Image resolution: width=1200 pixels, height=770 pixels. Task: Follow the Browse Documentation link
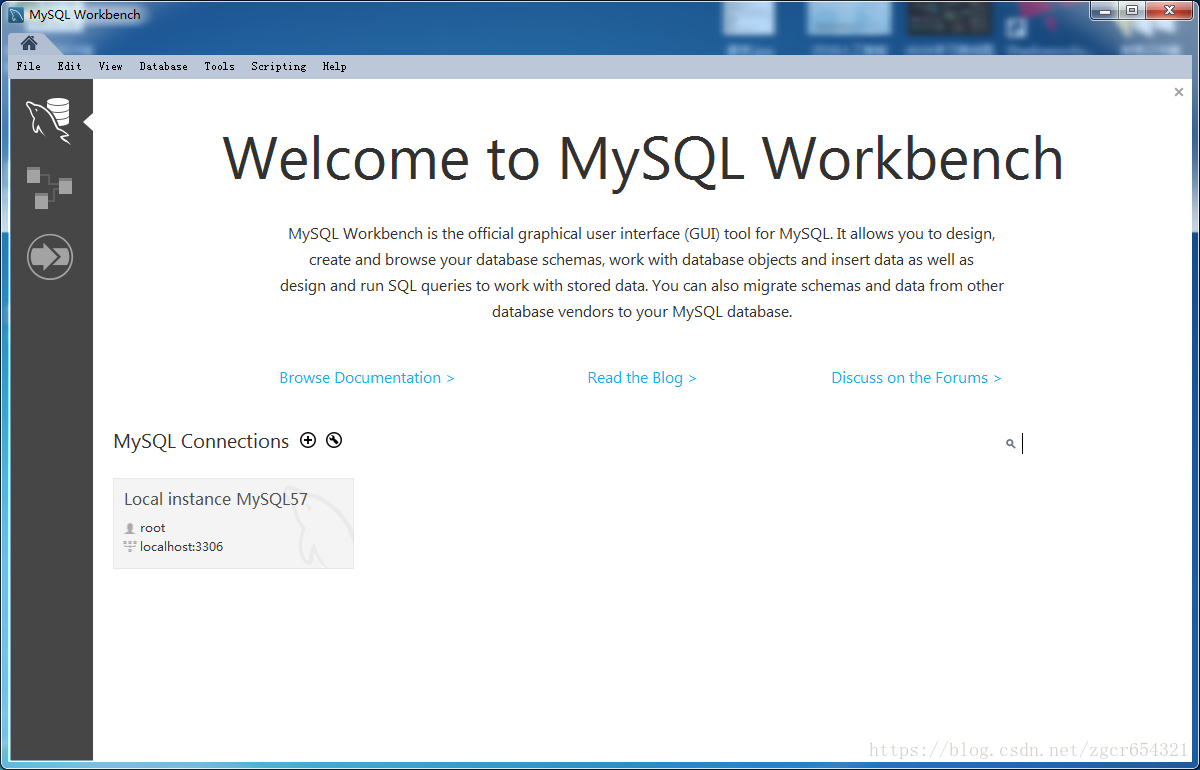[x=367, y=378]
